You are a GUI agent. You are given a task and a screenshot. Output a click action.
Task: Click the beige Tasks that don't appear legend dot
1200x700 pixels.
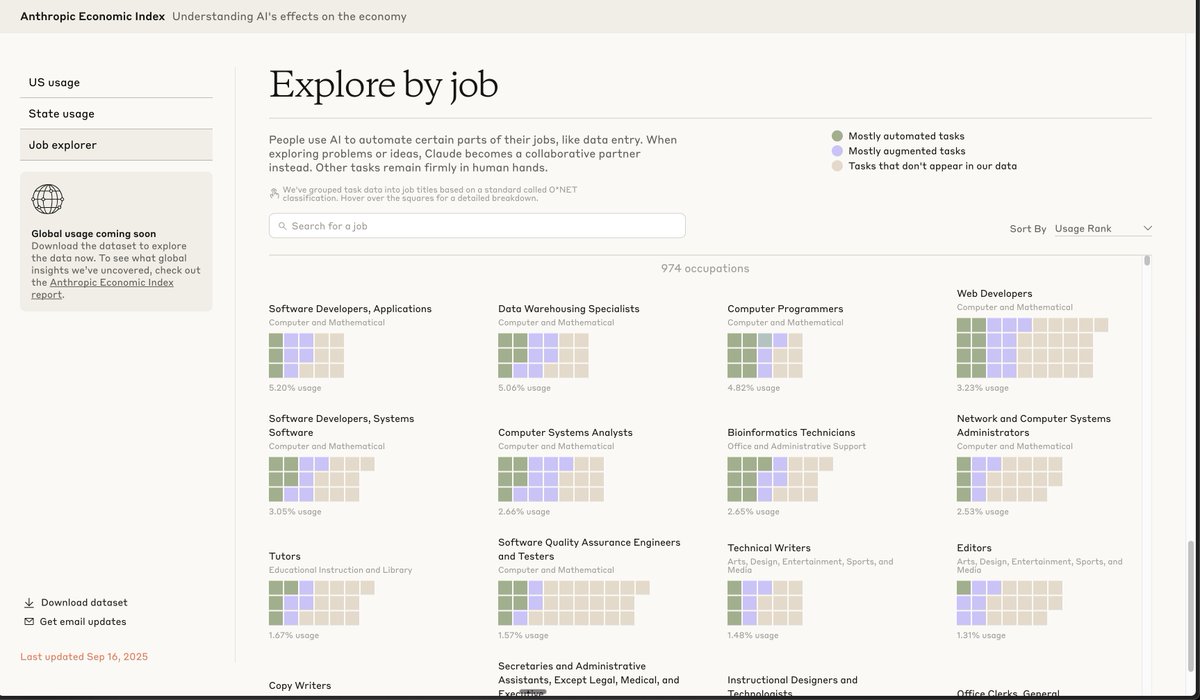coord(837,166)
